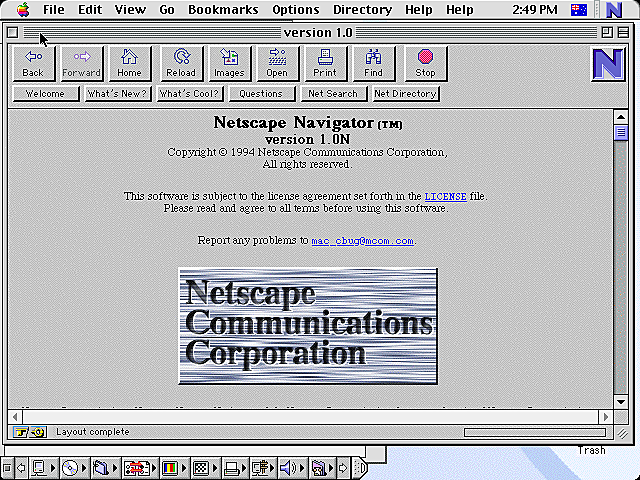
Task: Click the window resize grip at bottom-right corner
Action: tap(622, 433)
